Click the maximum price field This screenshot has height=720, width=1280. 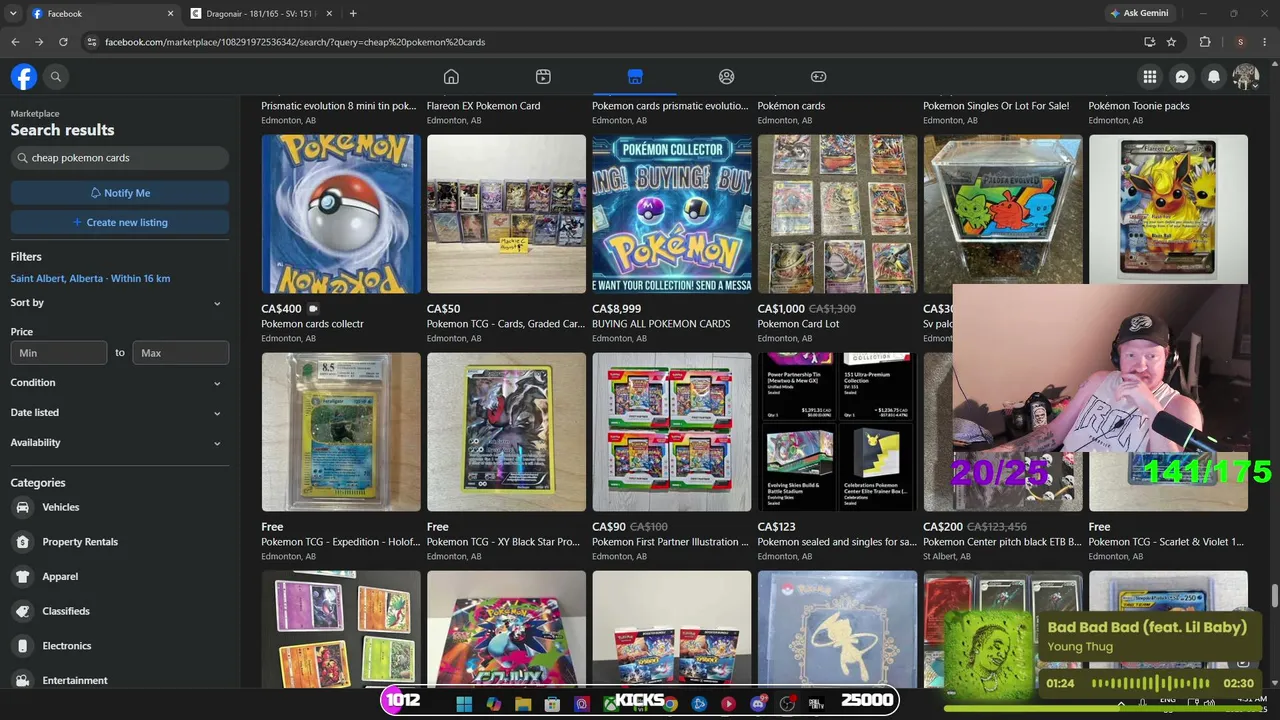tap(181, 353)
